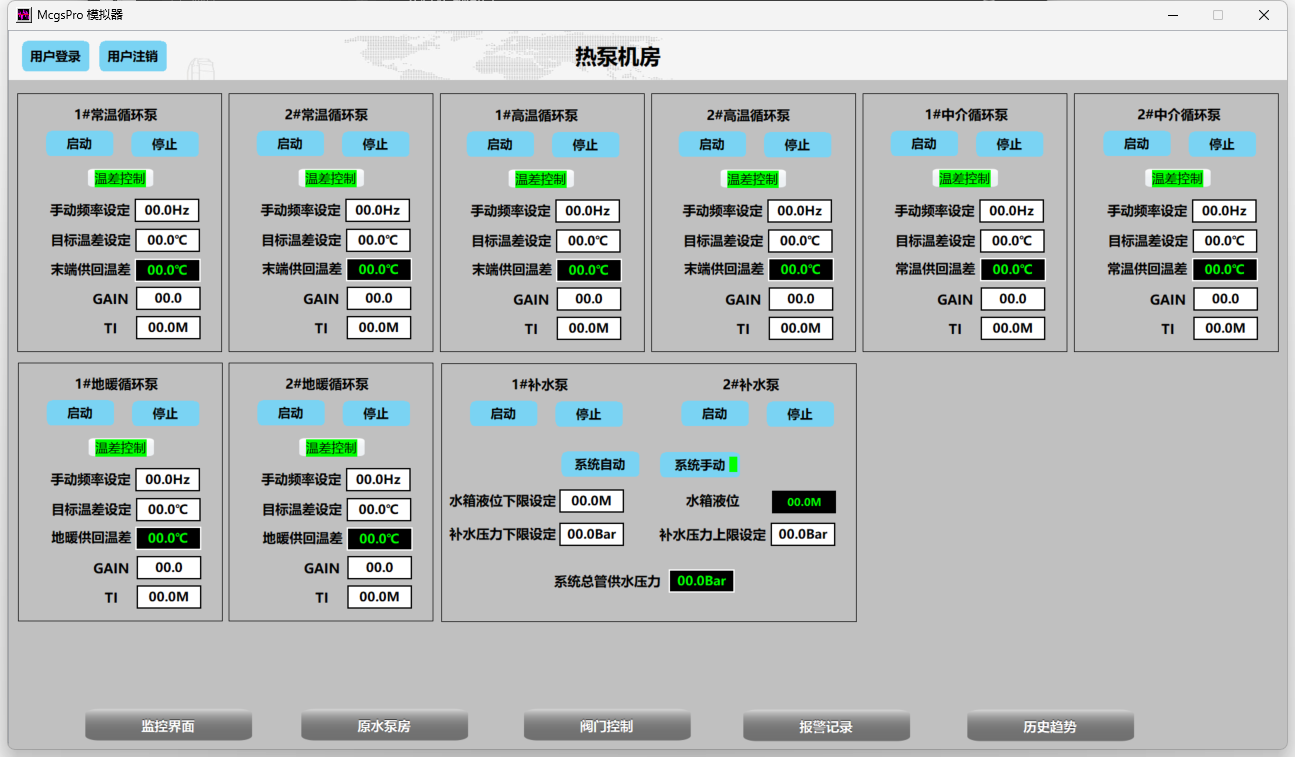Toggle 温差控制 for 2#中介循环泵

pyautogui.click(x=1177, y=178)
